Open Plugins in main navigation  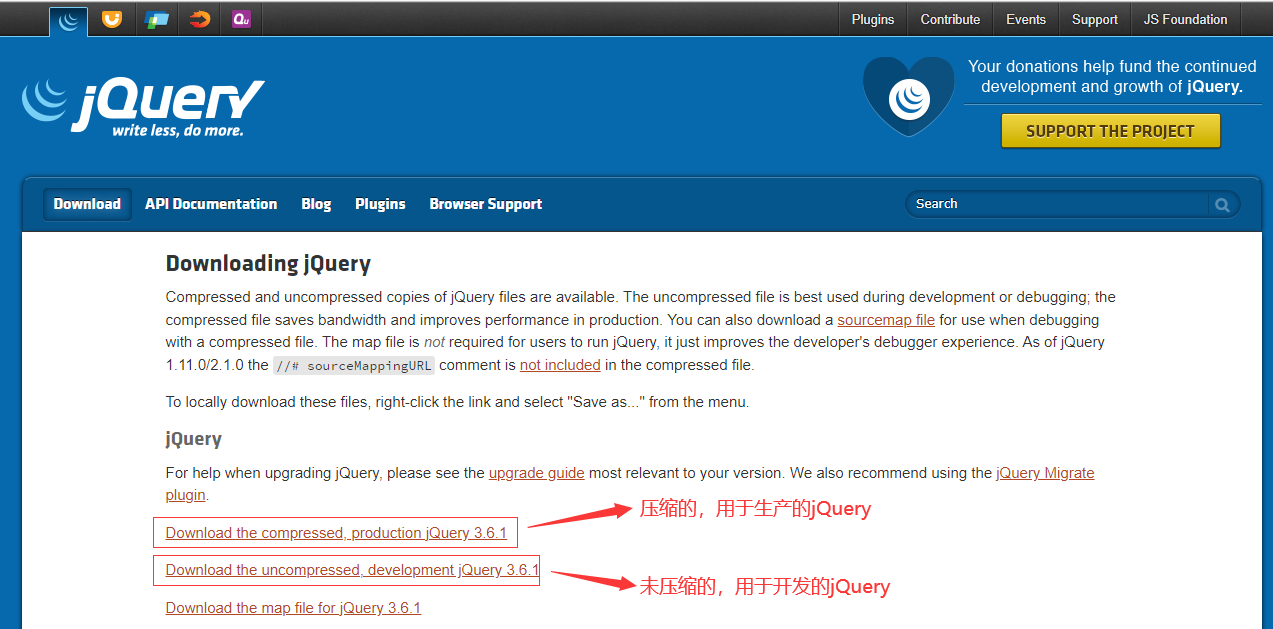pyautogui.click(x=380, y=204)
